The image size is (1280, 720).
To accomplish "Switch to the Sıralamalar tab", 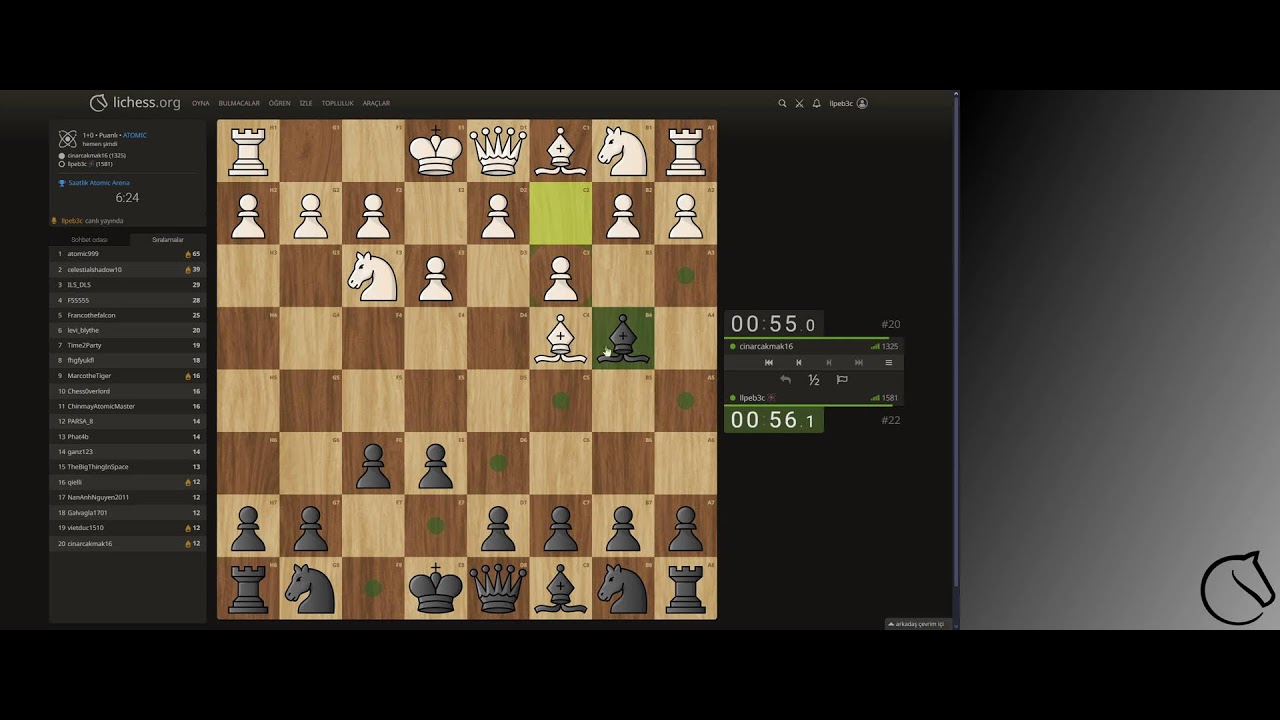I will 167,240.
